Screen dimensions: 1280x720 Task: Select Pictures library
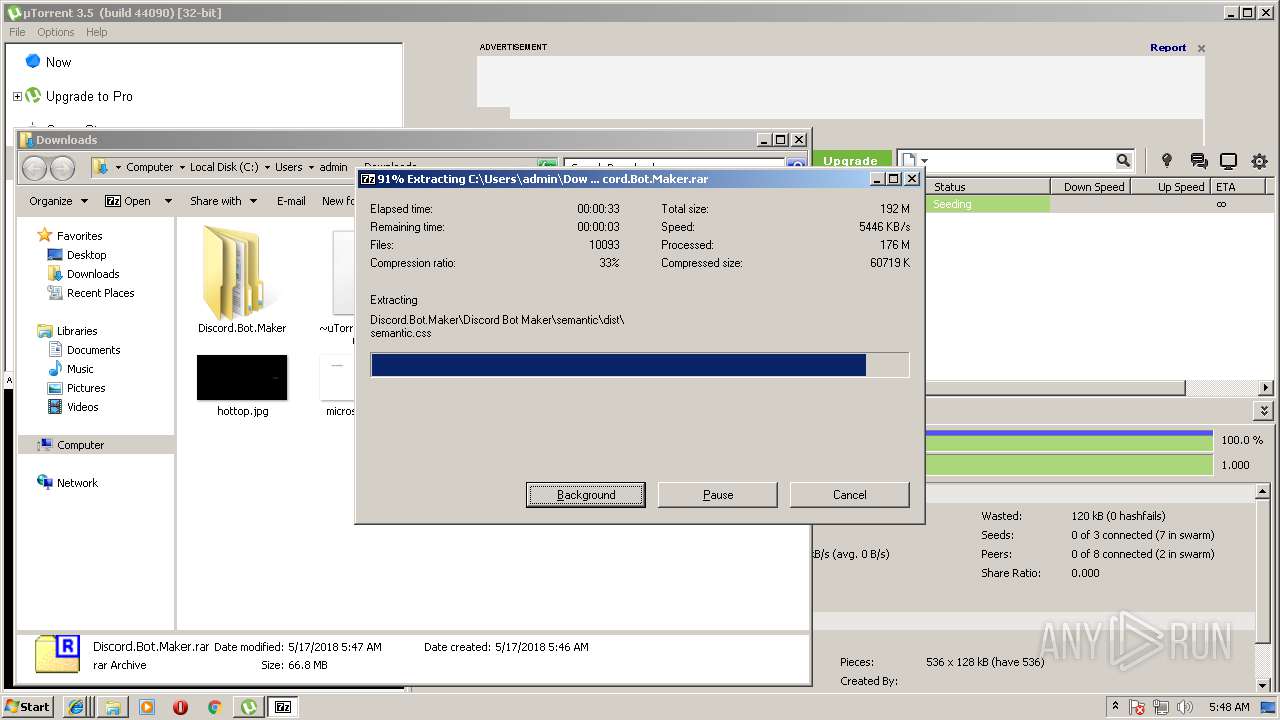pos(86,388)
